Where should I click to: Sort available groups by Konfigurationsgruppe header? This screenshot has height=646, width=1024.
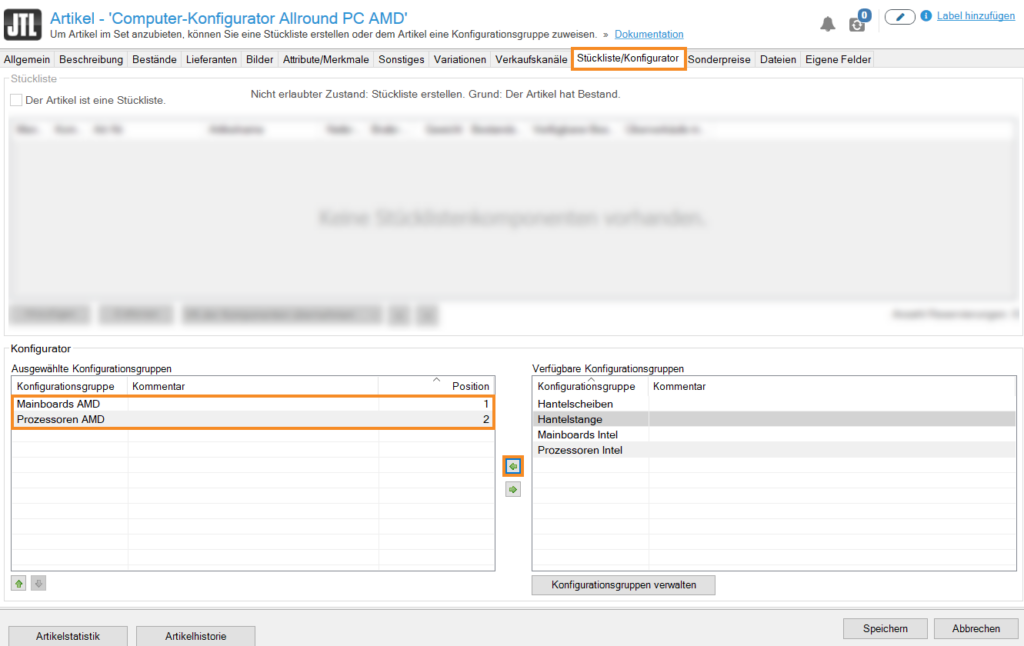coord(585,386)
